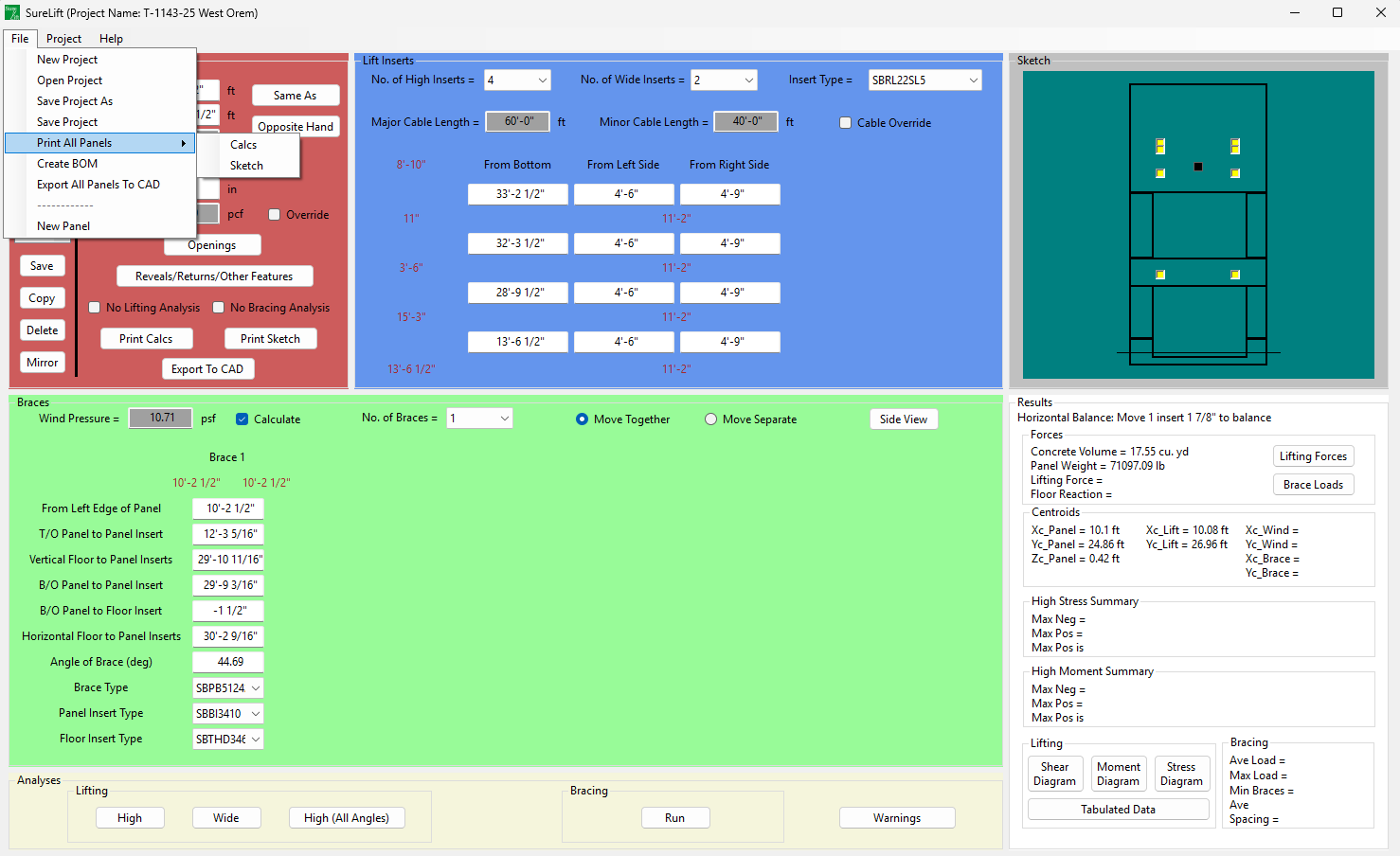Toggle the No Lifting Analysis checkbox
The width and height of the screenshot is (1400, 856).
[95, 308]
